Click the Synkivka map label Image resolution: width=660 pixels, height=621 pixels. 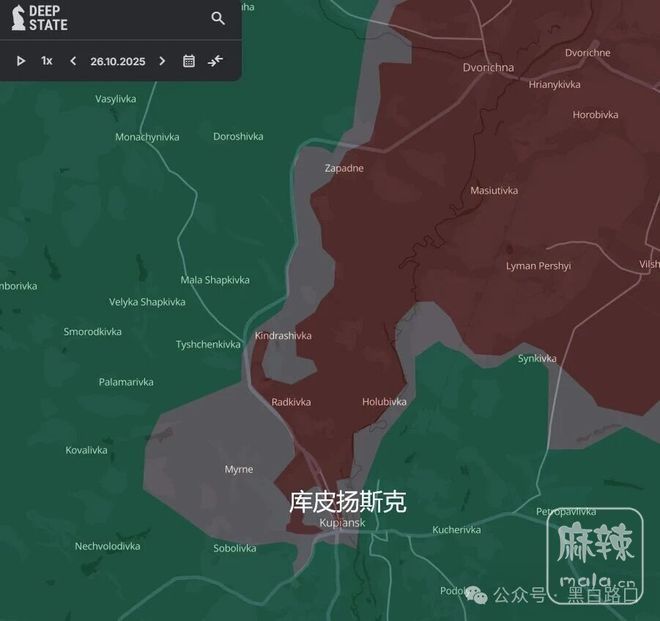click(x=537, y=358)
